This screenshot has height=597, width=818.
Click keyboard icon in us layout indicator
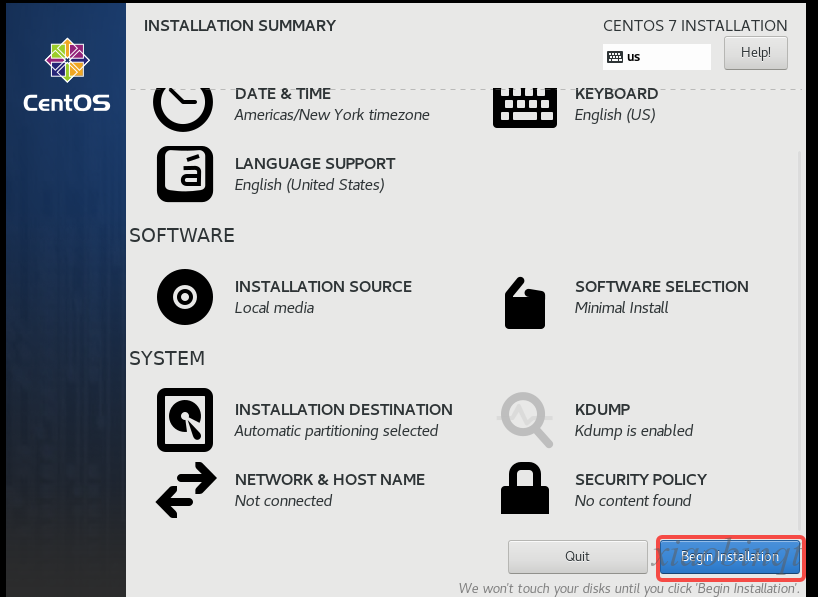(x=615, y=57)
